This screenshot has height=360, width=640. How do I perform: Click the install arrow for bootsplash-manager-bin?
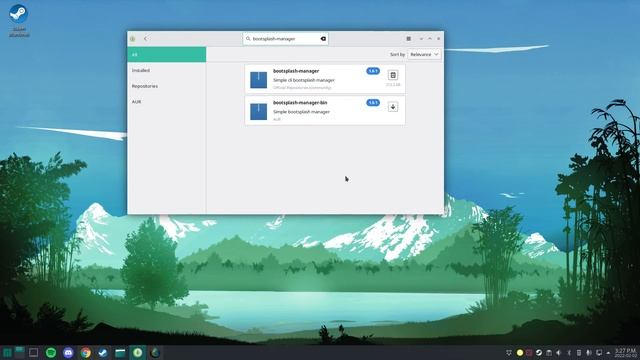393,107
